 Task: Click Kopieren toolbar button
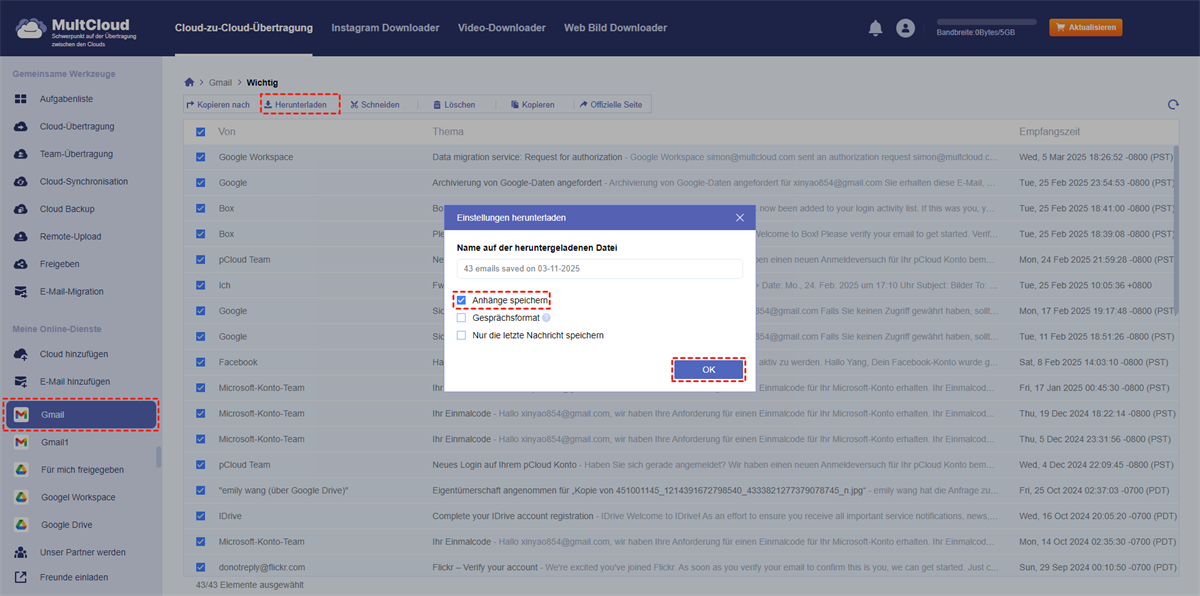[x=532, y=105]
